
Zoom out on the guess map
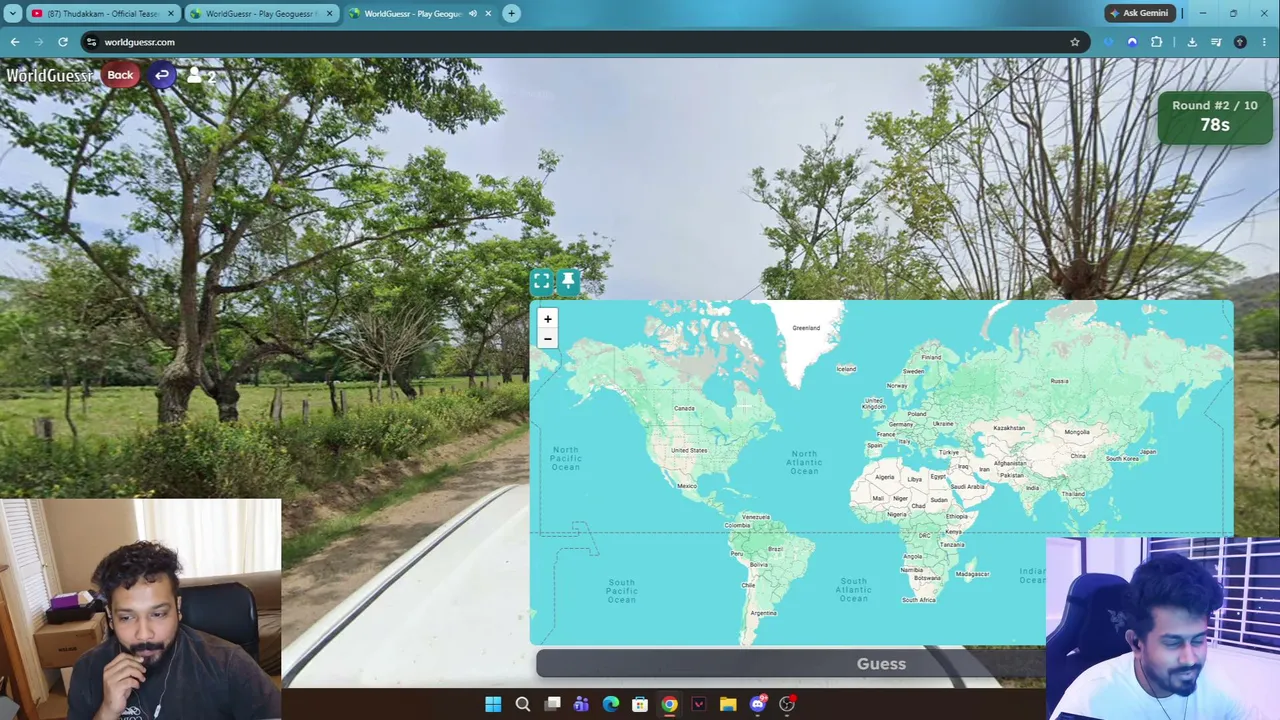547,339
